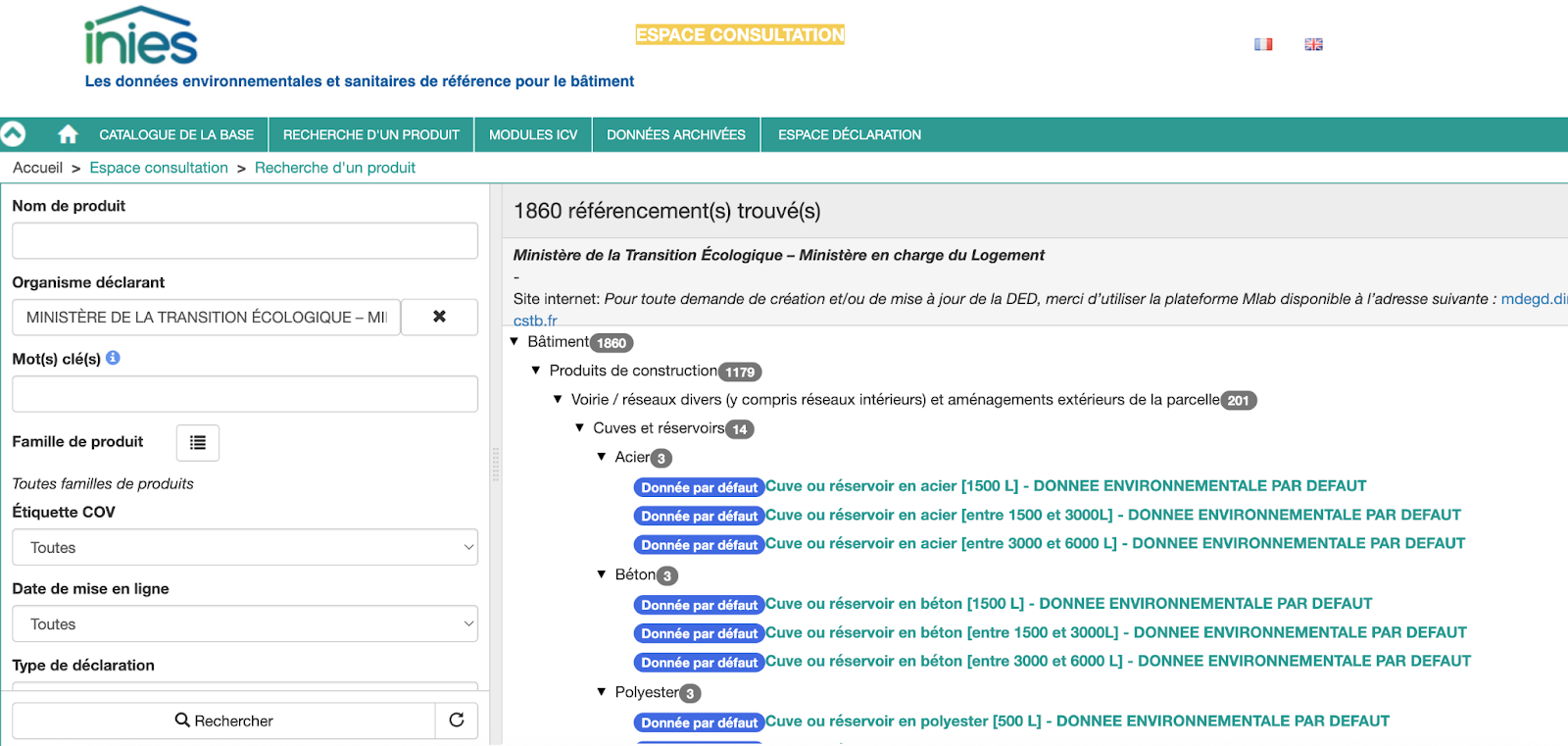The width and height of the screenshot is (1568, 746).
Task: Open the DONNÉES ARCHIVÉES menu
Action: 676,134
